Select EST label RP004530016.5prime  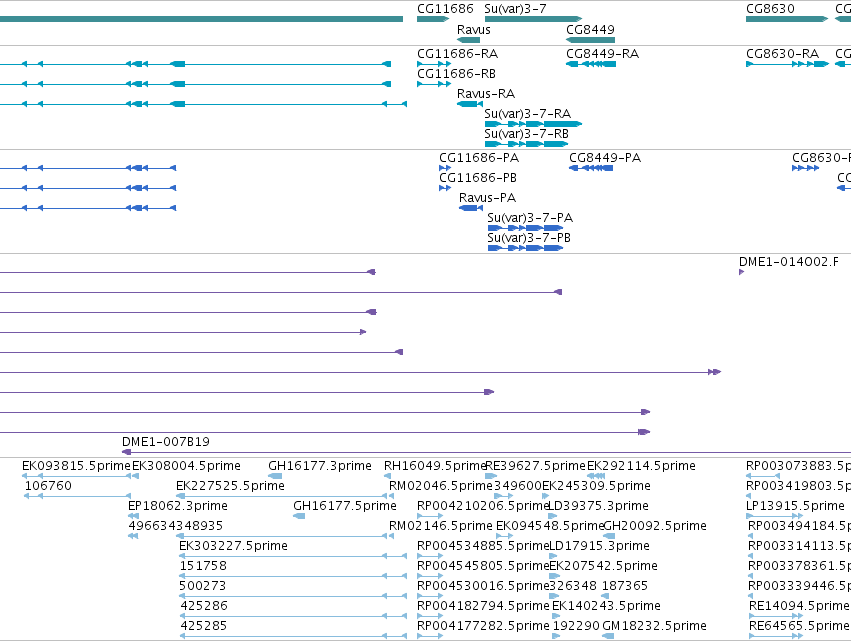pyautogui.click(x=483, y=586)
